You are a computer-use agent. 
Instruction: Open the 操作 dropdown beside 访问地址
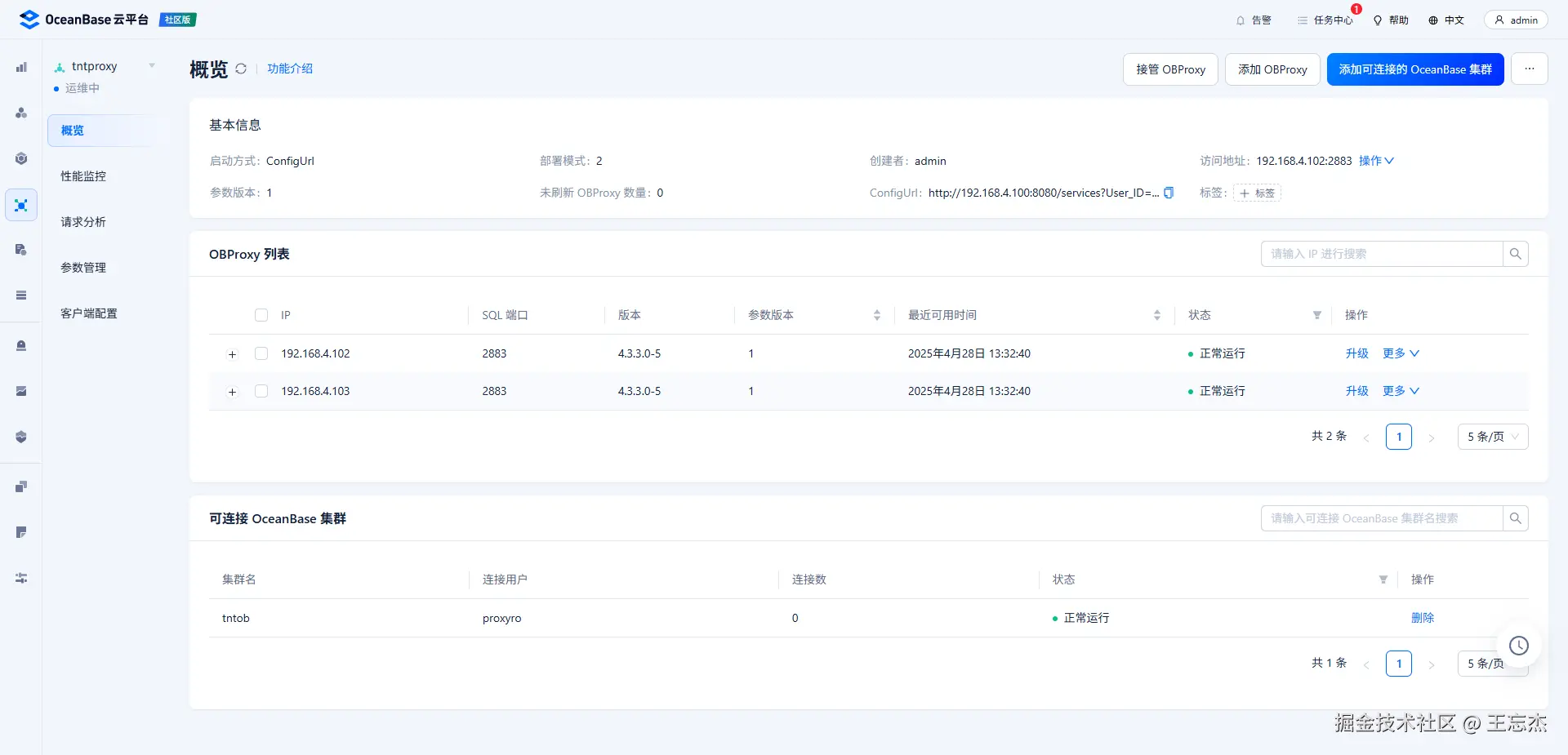click(1376, 161)
